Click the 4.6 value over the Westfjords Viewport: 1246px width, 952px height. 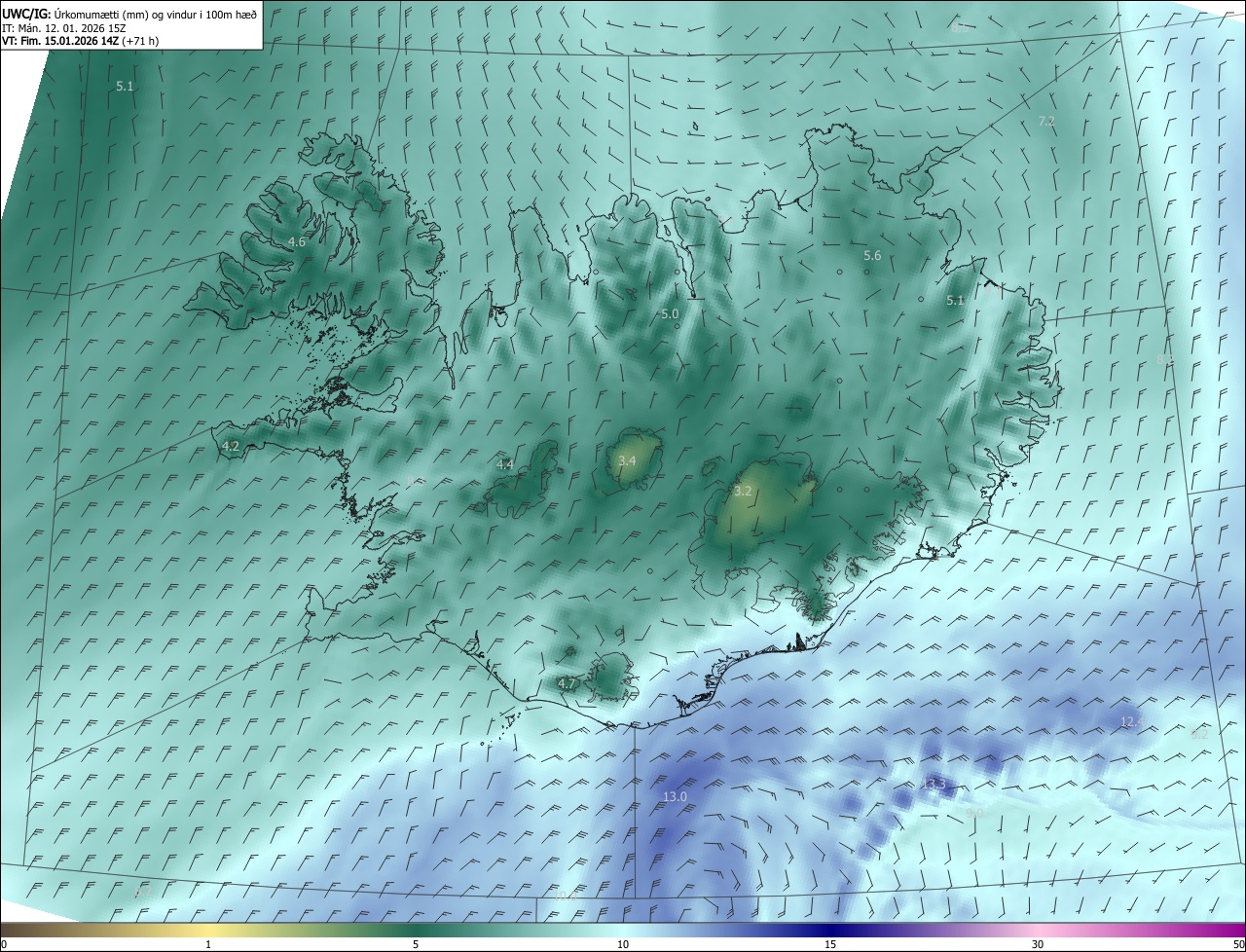tap(297, 241)
